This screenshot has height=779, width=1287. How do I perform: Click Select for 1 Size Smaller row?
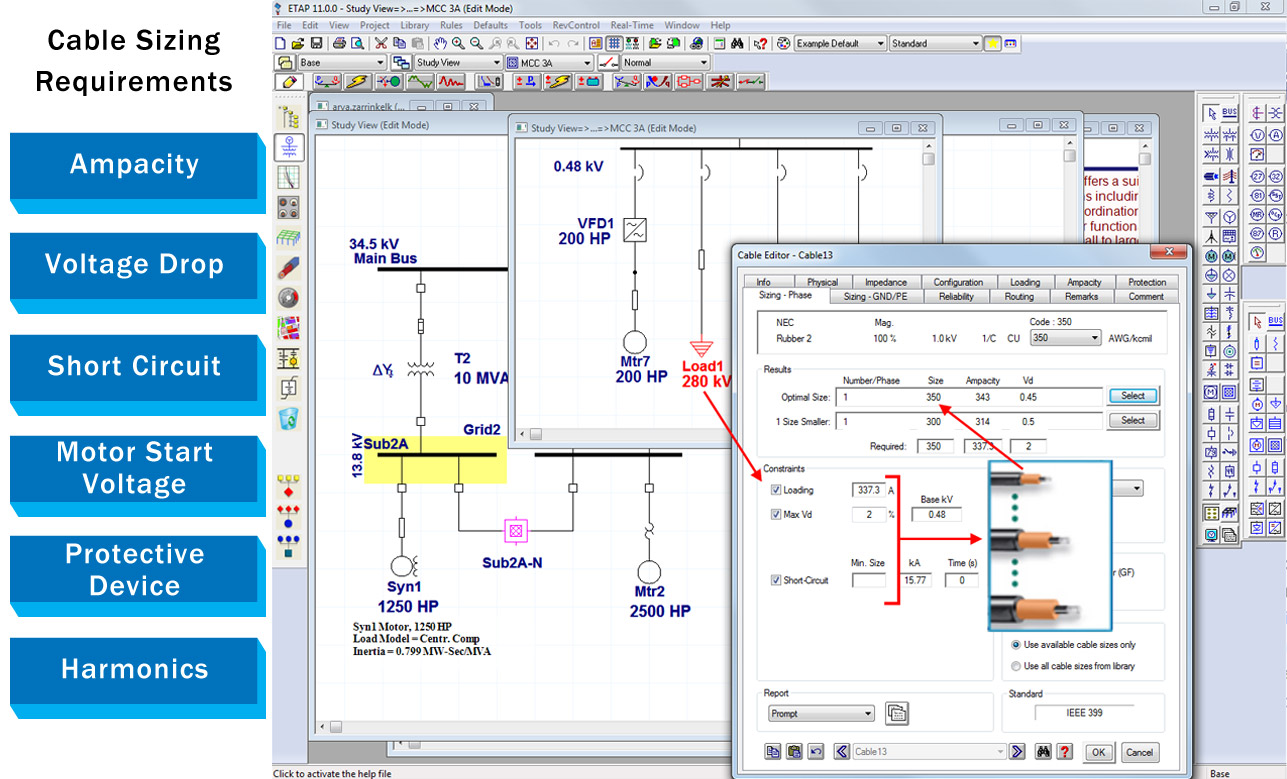[1133, 421]
